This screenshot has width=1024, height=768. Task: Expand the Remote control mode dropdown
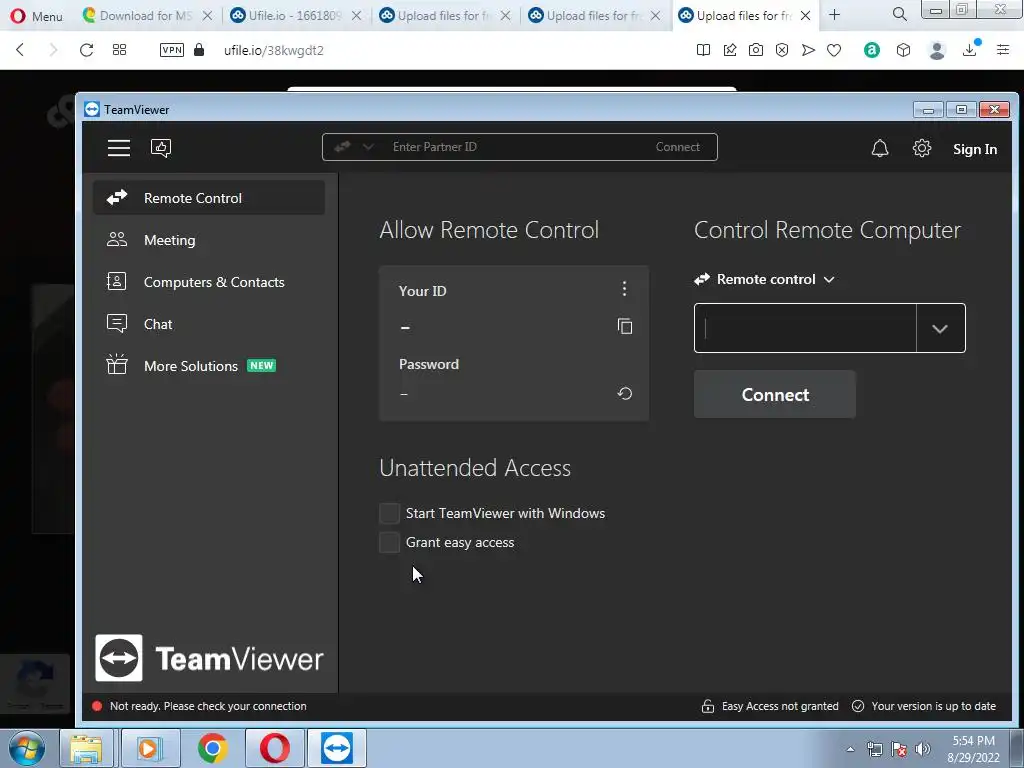765,280
